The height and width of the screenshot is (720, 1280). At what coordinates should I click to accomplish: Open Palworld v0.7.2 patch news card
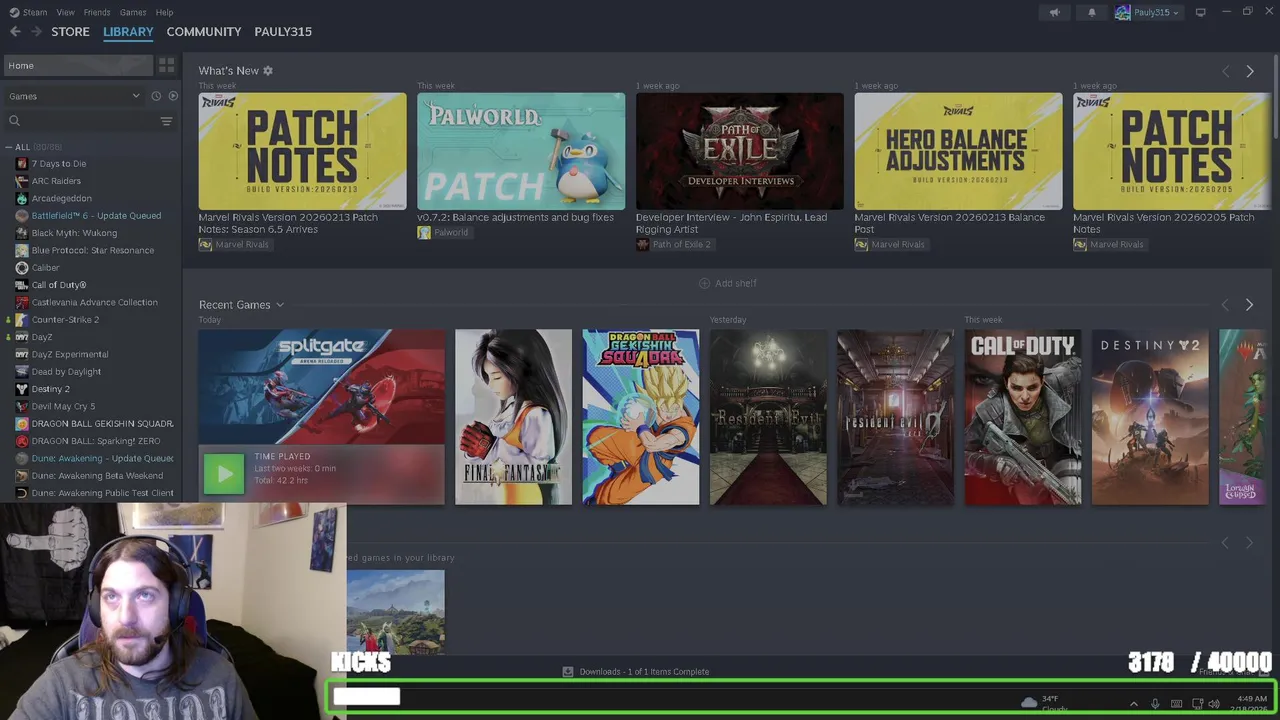point(521,151)
